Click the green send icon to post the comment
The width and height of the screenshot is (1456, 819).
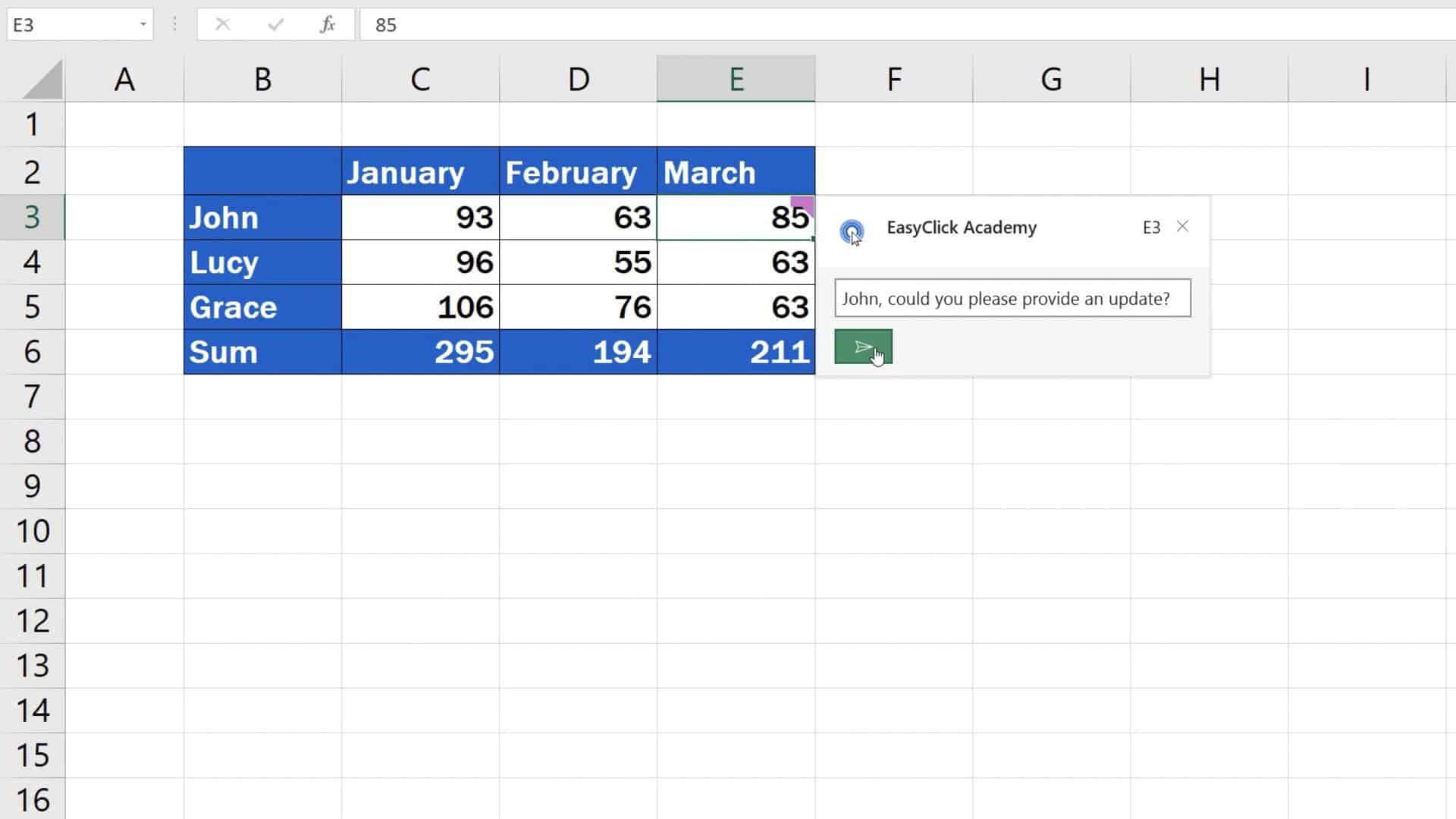pyautogui.click(x=862, y=347)
